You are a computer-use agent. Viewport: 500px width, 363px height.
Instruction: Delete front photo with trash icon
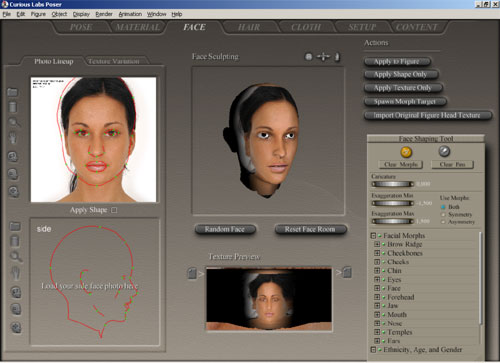click(x=13, y=107)
